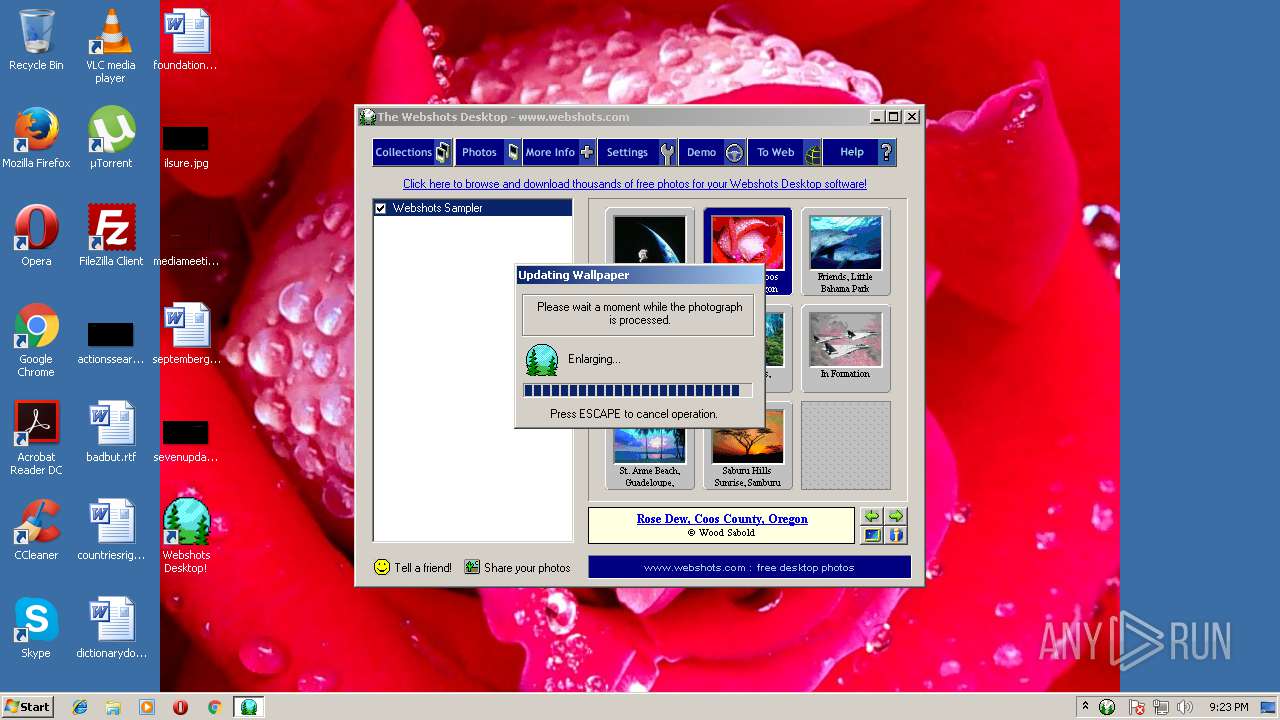Click the Enlarging progress bar in the dialog
Image resolution: width=1280 pixels, height=720 pixels.
click(x=637, y=391)
